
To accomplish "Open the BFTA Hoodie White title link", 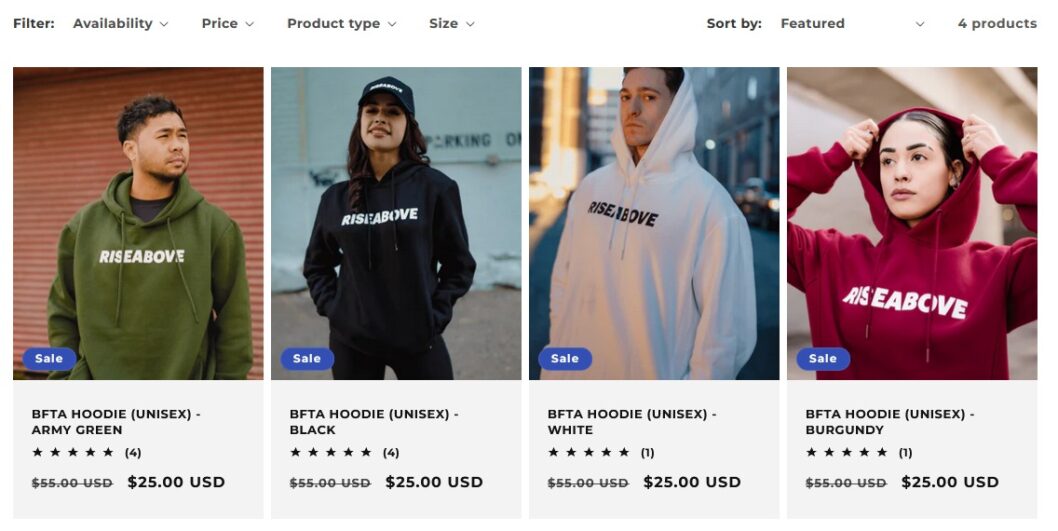I will [x=632, y=421].
